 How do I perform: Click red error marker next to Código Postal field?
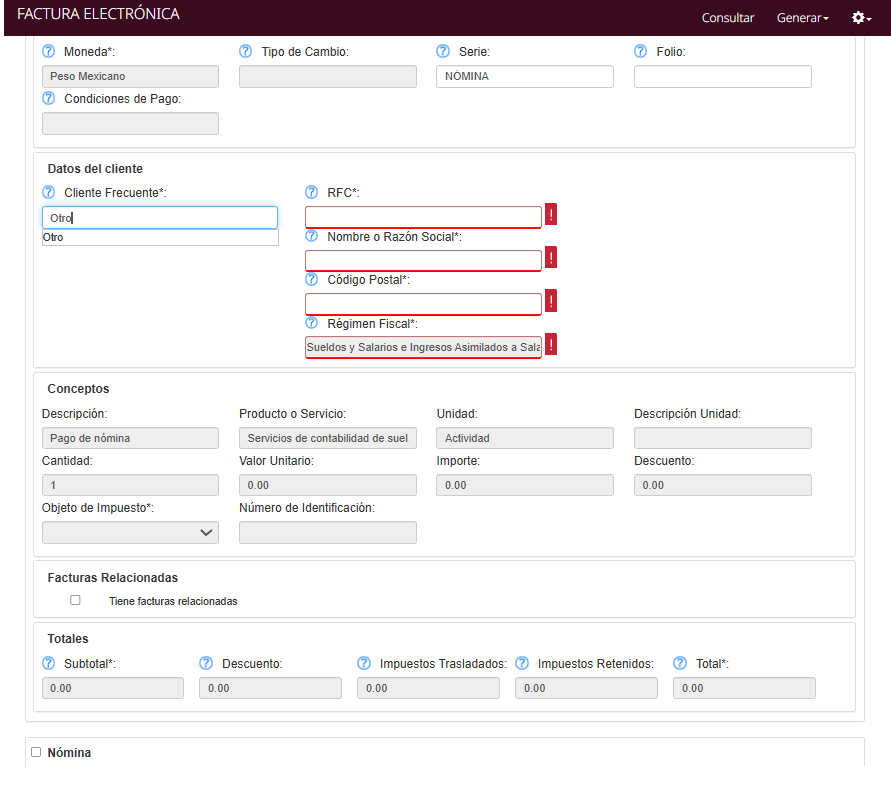pyautogui.click(x=551, y=301)
